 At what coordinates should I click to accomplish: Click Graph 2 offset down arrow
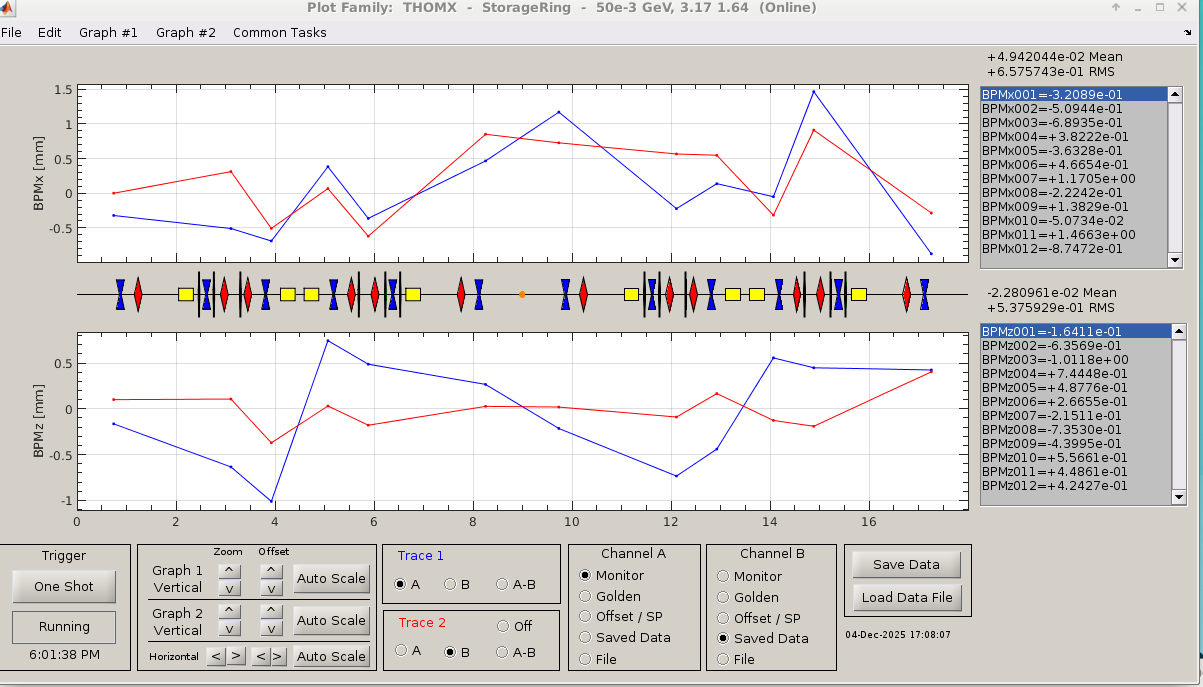[271, 630]
